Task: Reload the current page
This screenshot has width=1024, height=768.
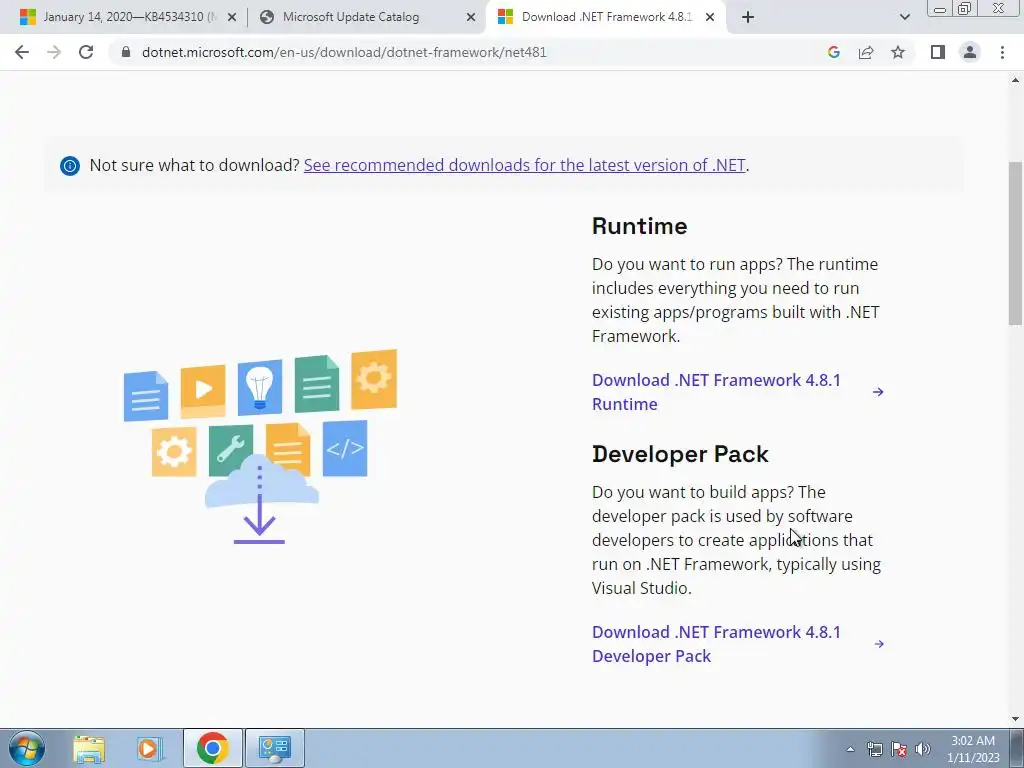Action: pyautogui.click(x=86, y=52)
